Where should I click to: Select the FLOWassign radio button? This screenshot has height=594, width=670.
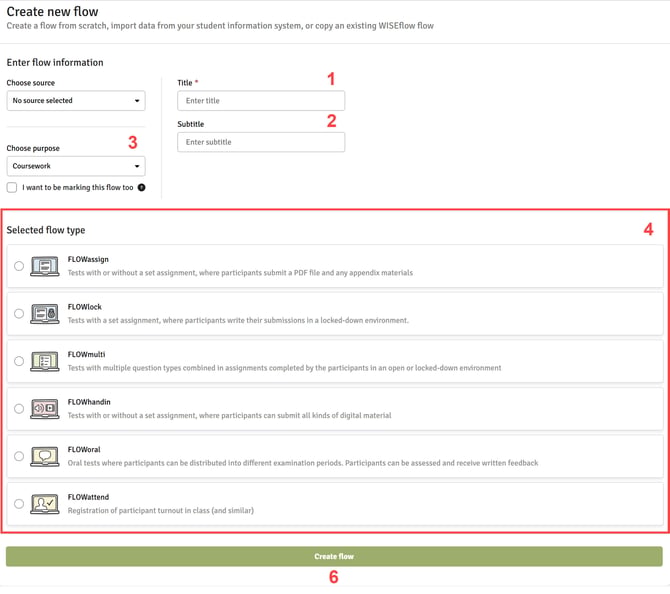[x=19, y=266]
